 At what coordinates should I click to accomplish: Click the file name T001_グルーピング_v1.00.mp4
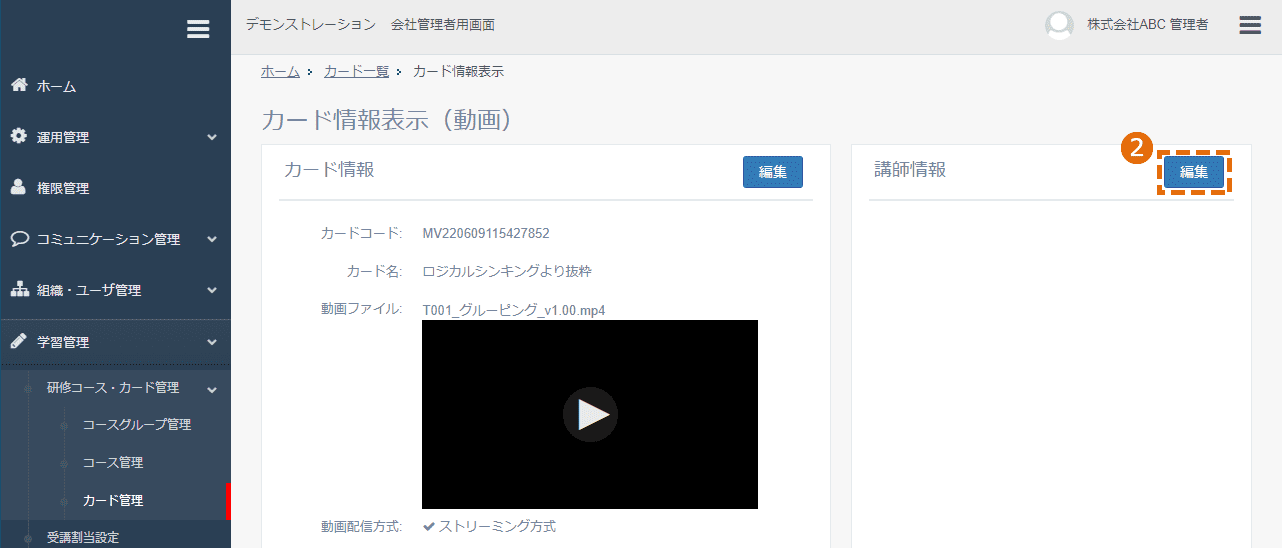click(514, 310)
